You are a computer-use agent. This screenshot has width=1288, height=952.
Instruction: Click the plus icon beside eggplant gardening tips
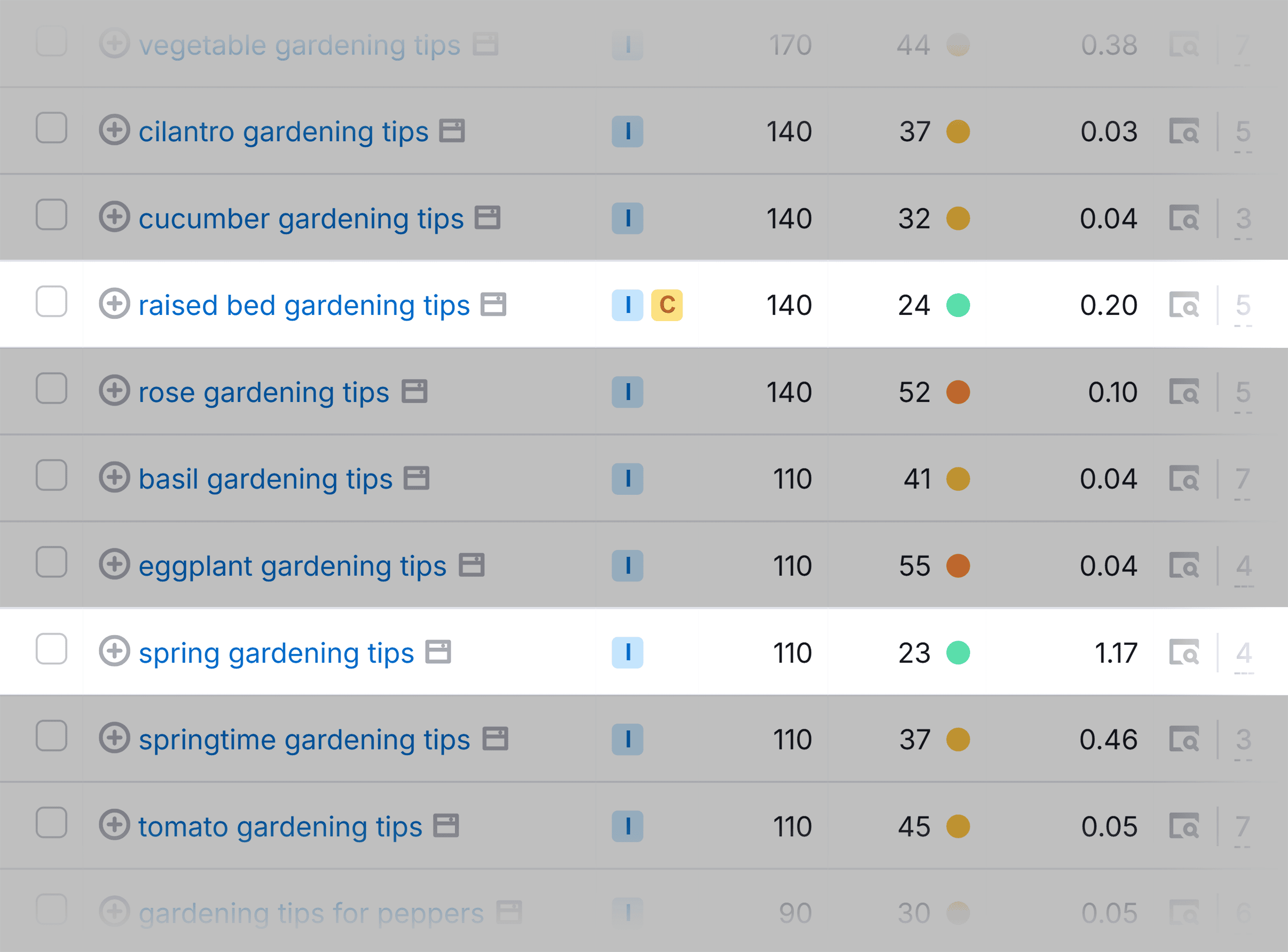pos(114,564)
